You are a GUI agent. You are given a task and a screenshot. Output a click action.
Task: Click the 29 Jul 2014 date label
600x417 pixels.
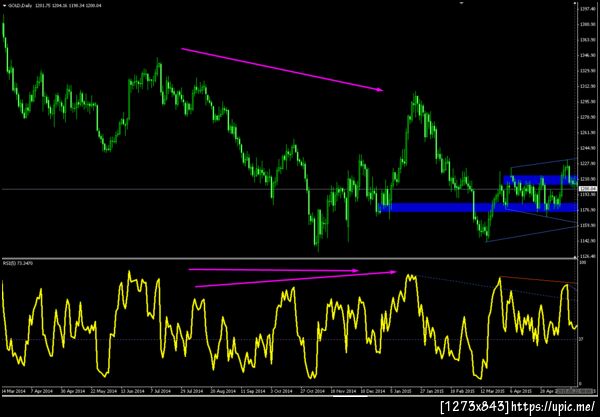pos(192,391)
